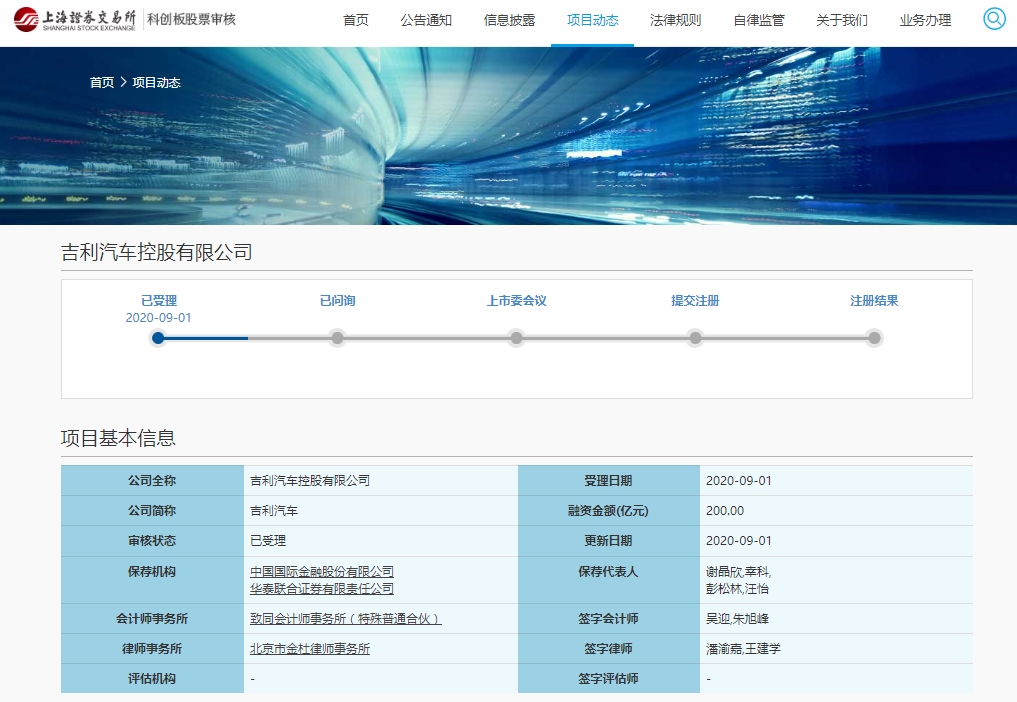Click the 已受理 progress step marker
The width and height of the screenshot is (1017, 702).
[158, 338]
